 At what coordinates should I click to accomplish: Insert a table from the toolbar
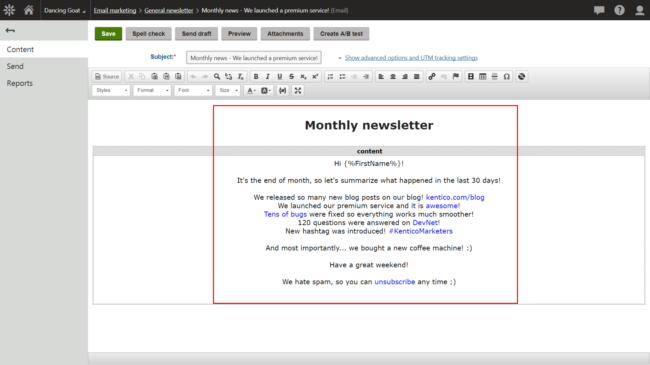tap(483, 76)
